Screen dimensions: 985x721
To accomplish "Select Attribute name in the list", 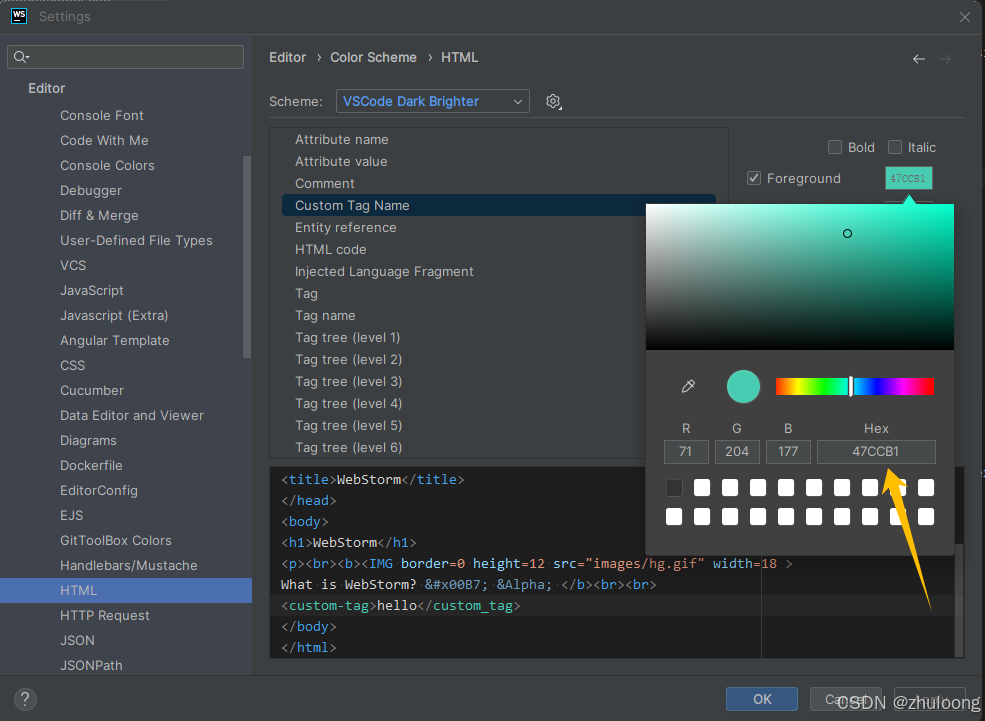I will pyautogui.click(x=342, y=139).
